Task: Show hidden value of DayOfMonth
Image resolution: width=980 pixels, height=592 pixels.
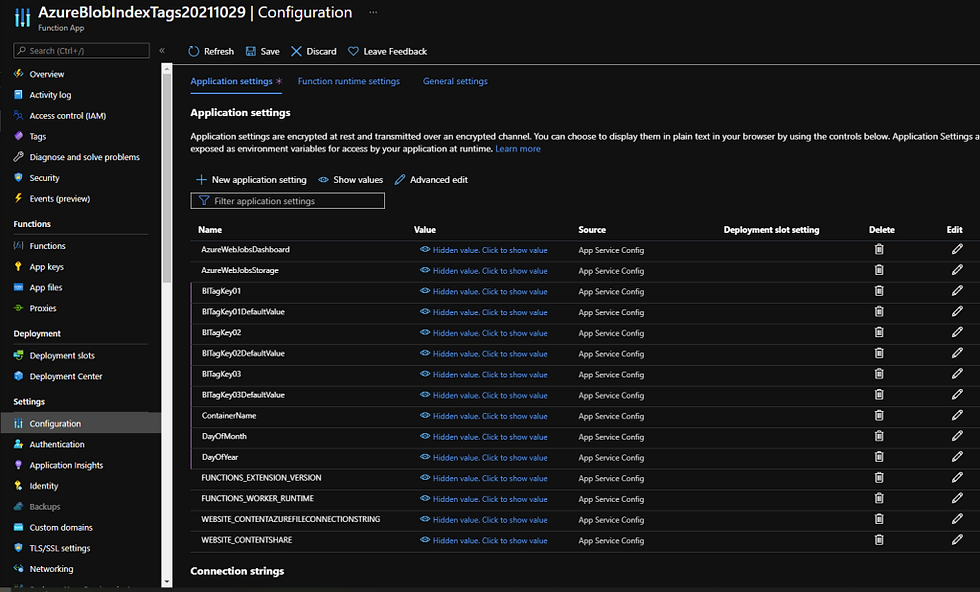Action: click(484, 437)
